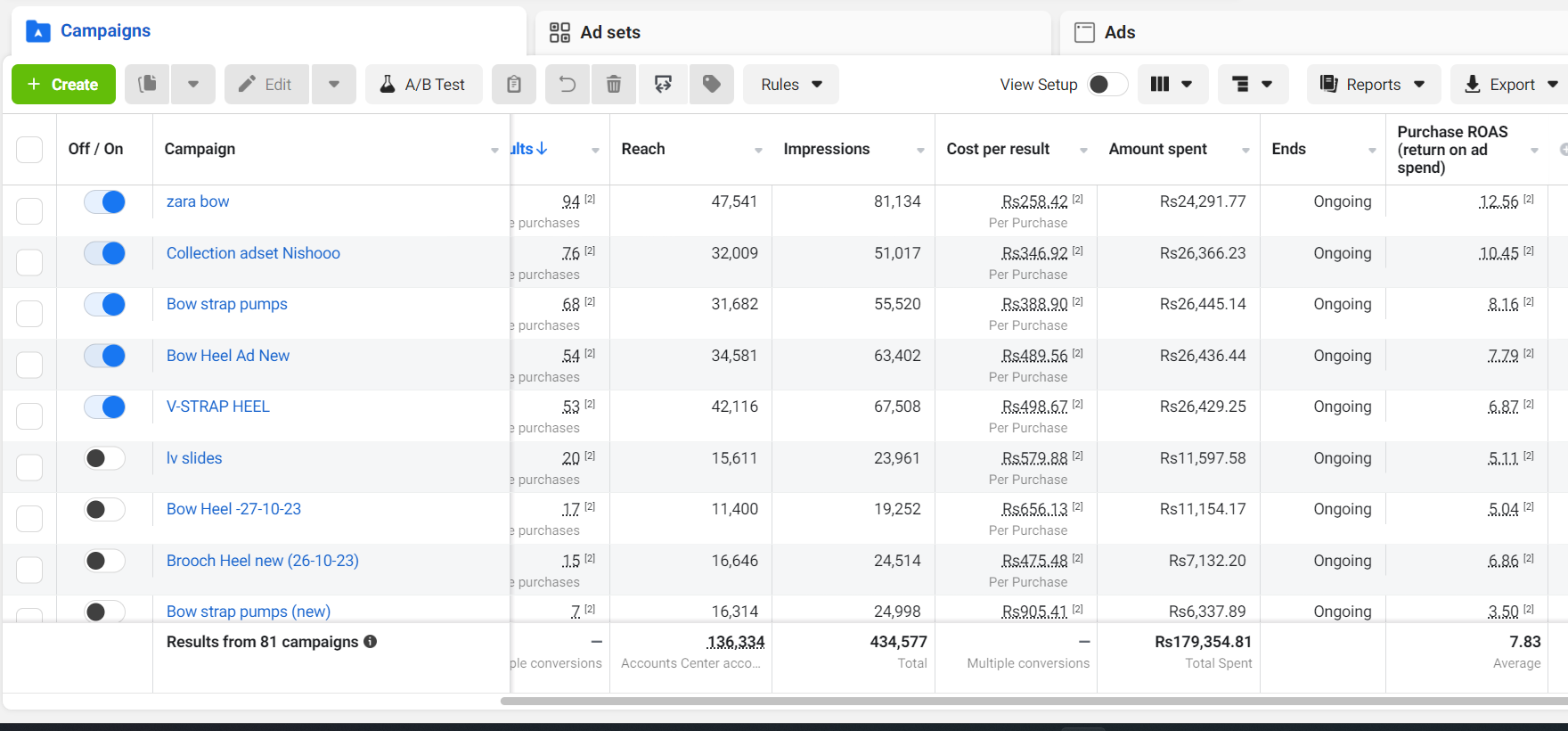This screenshot has width=1568, height=731.
Task: Open the Purchase ROAS column menu arrow
Action: pyautogui.click(x=1534, y=150)
